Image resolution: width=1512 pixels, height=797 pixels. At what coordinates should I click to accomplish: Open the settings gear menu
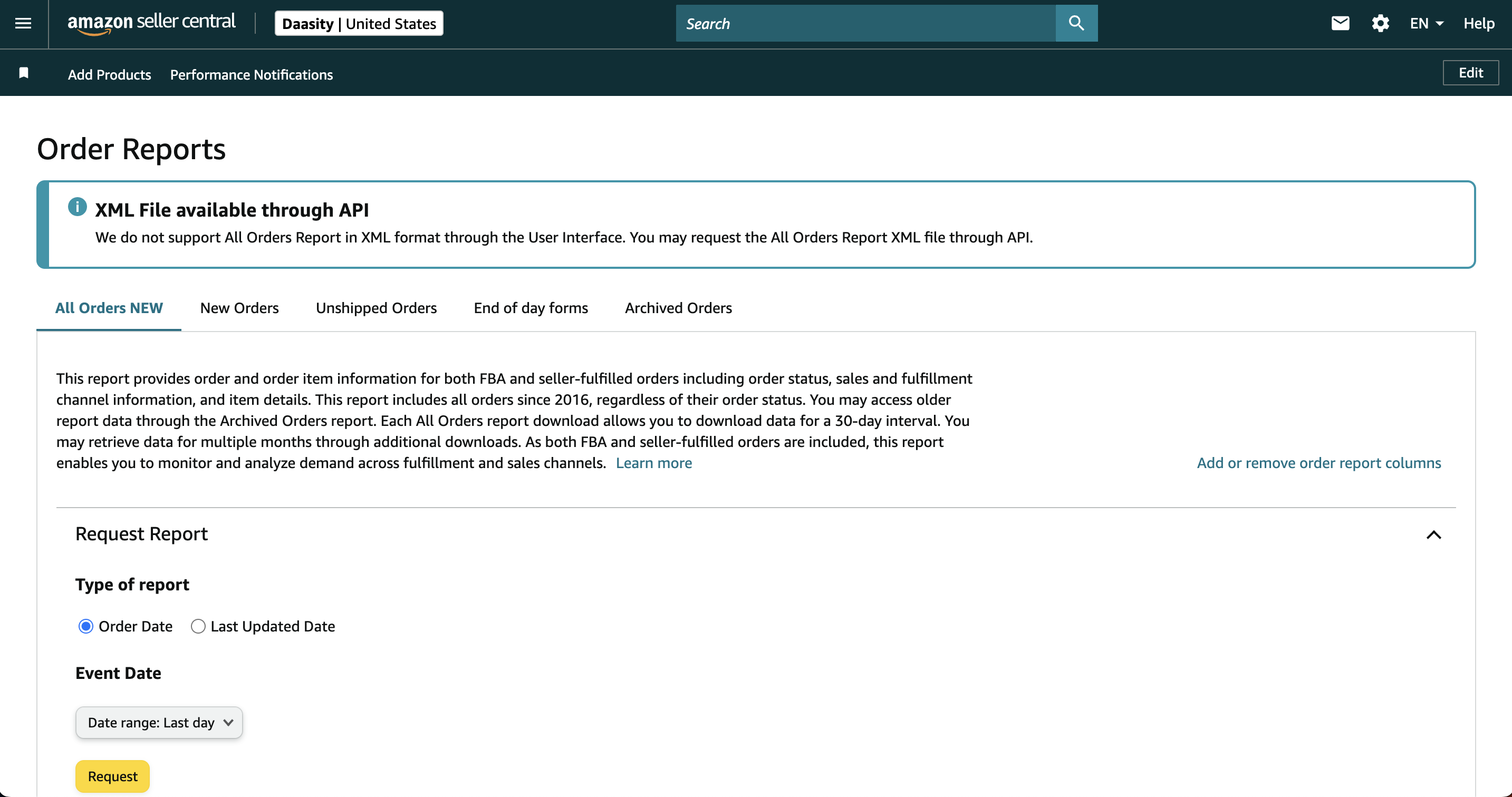click(x=1380, y=23)
